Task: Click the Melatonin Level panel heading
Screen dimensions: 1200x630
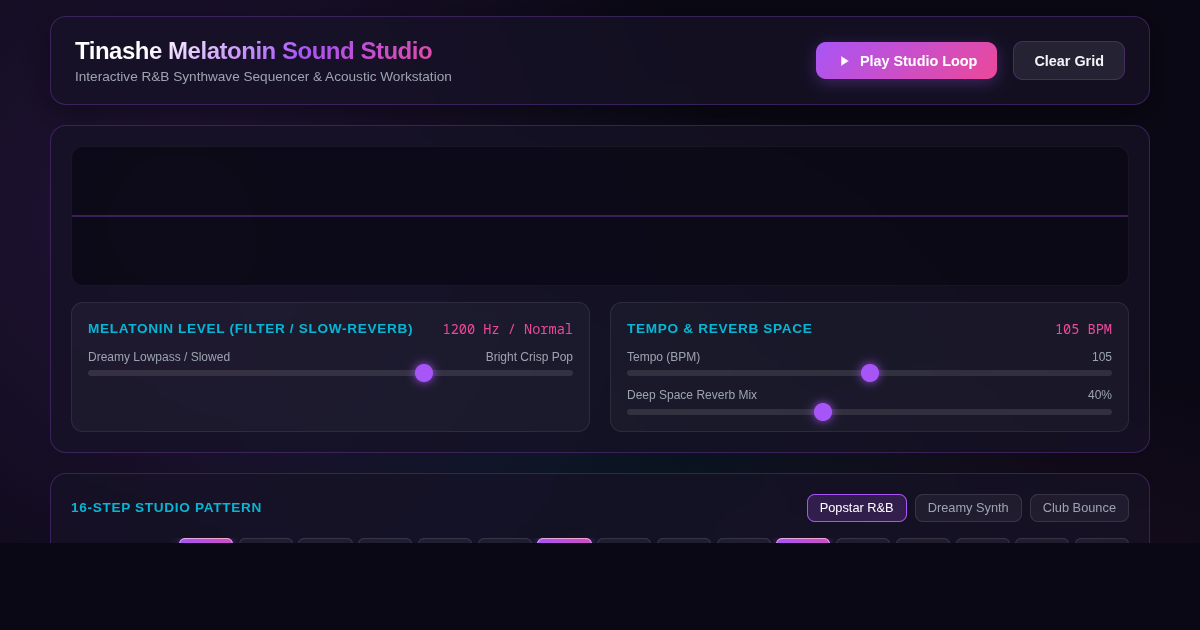Action: click(250, 329)
